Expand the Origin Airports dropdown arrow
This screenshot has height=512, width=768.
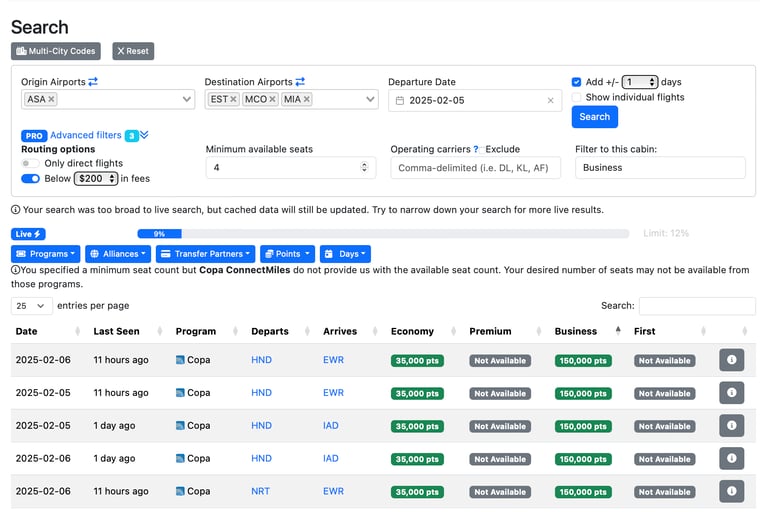pyautogui.click(x=187, y=99)
